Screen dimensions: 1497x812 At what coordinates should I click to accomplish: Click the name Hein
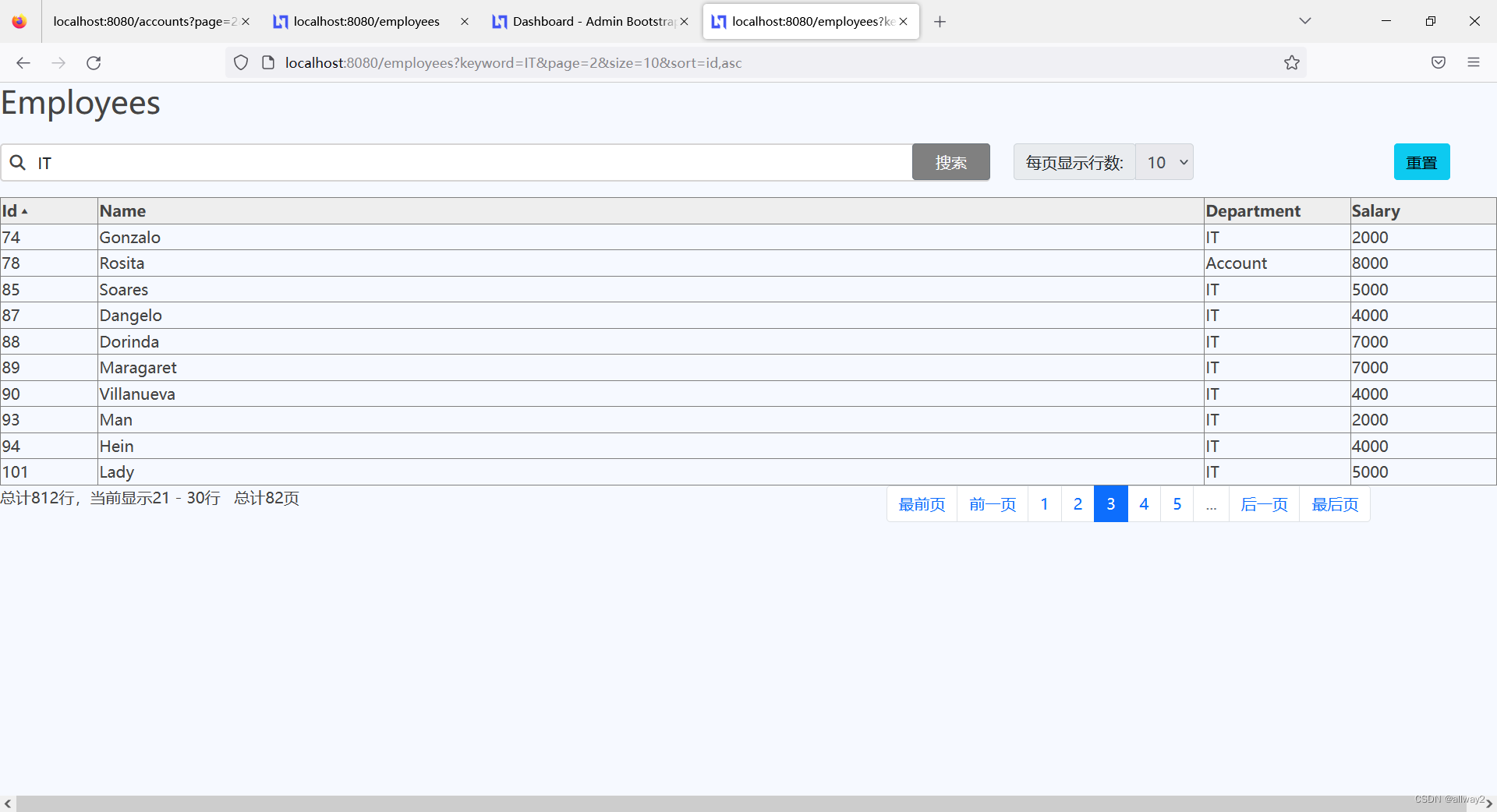(x=116, y=447)
